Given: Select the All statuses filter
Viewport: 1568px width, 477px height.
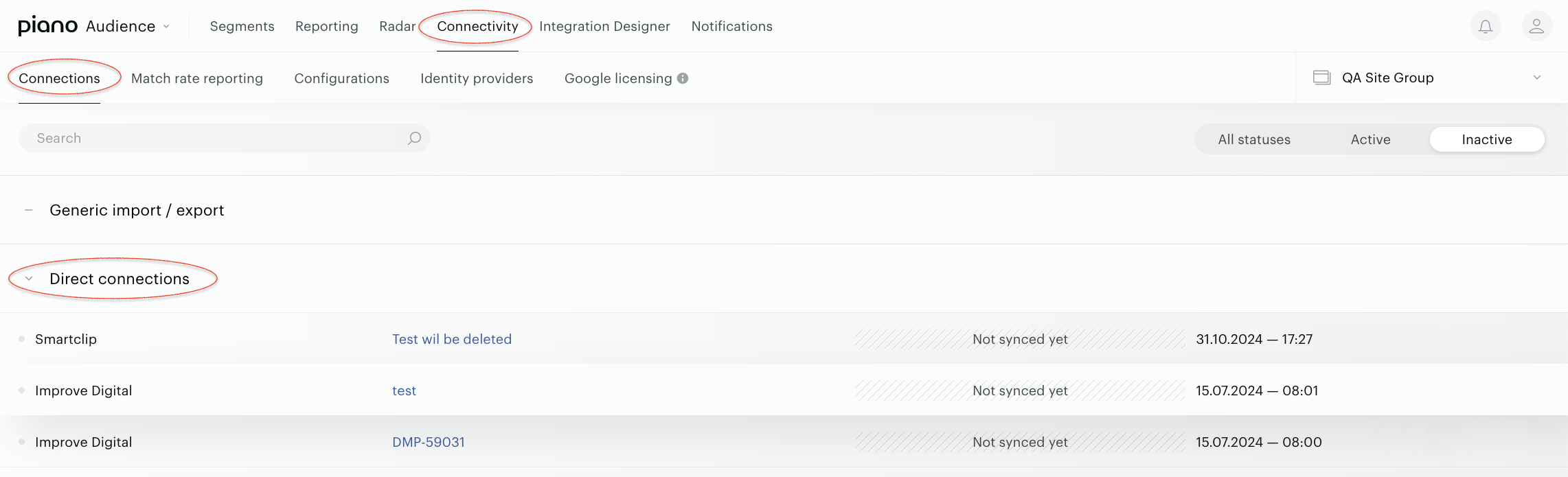Looking at the screenshot, I should coord(1254,139).
